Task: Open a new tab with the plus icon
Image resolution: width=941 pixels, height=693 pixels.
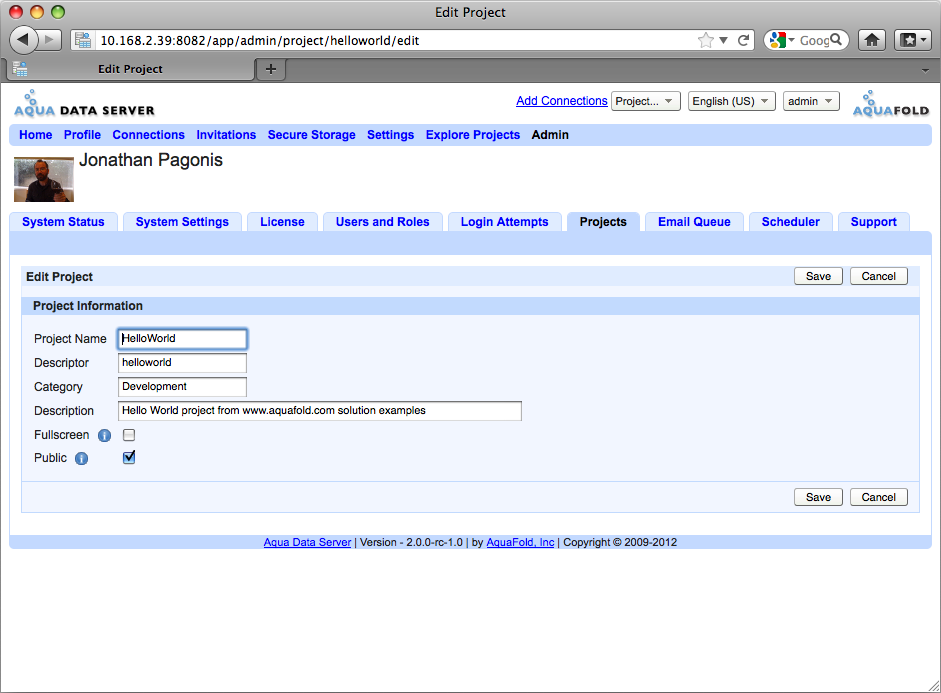Action: [x=271, y=69]
